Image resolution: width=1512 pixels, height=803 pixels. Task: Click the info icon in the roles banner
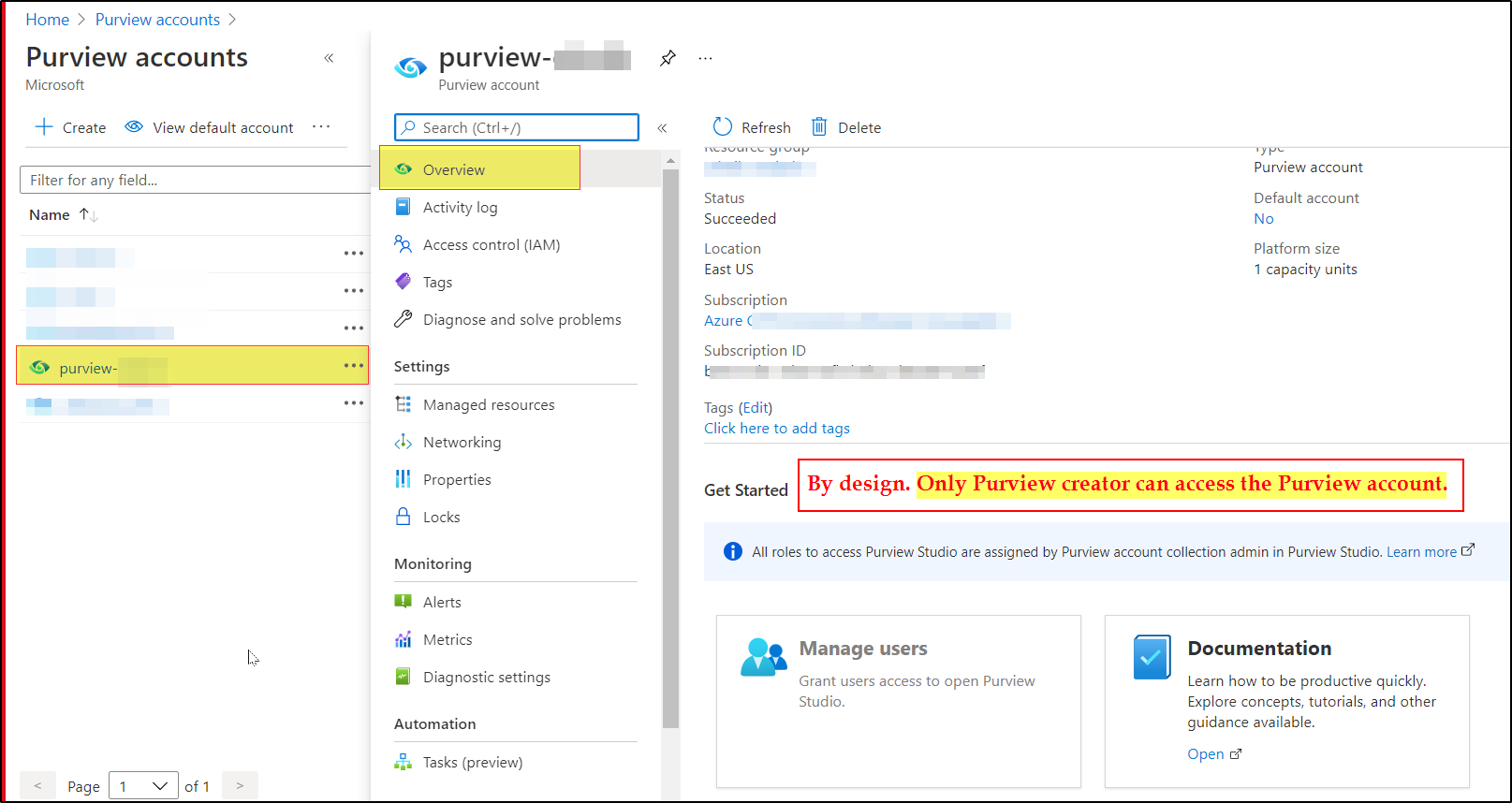[733, 551]
